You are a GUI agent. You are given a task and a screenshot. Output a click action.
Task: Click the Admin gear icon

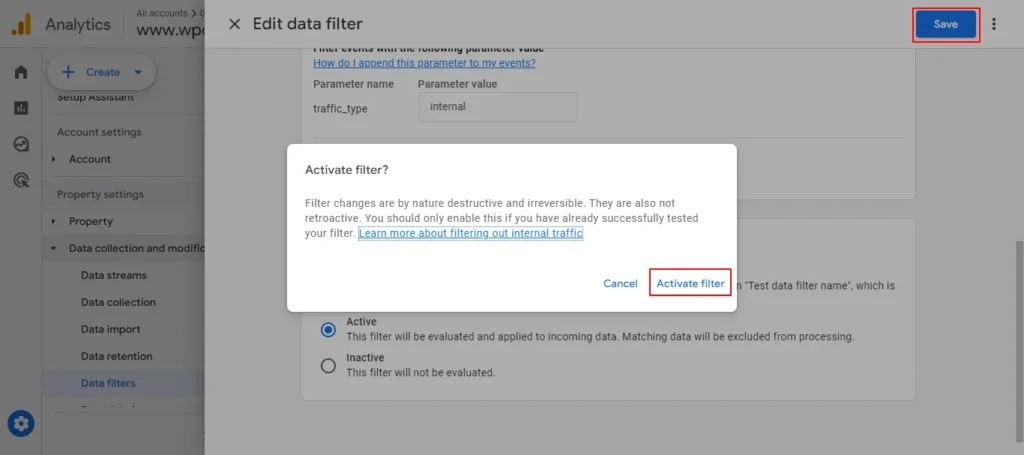[21, 424]
